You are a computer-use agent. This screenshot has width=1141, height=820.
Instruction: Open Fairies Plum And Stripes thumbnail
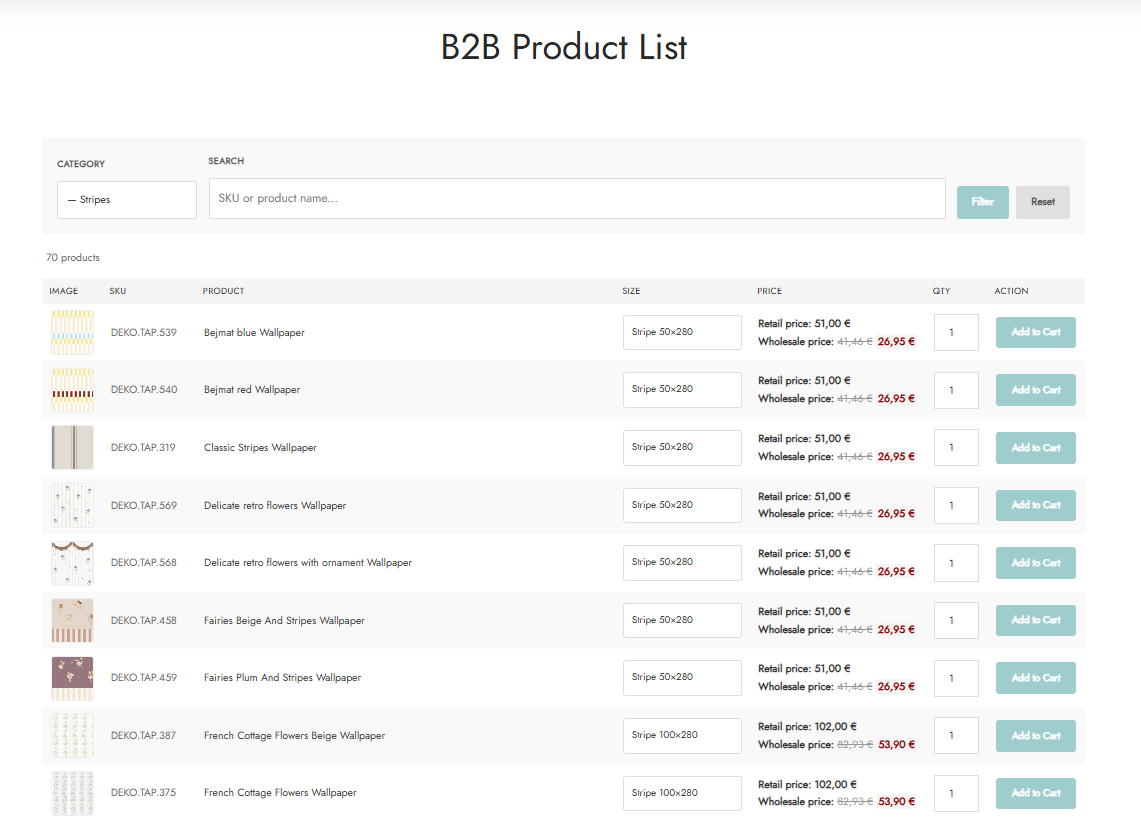pyautogui.click(x=73, y=678)
